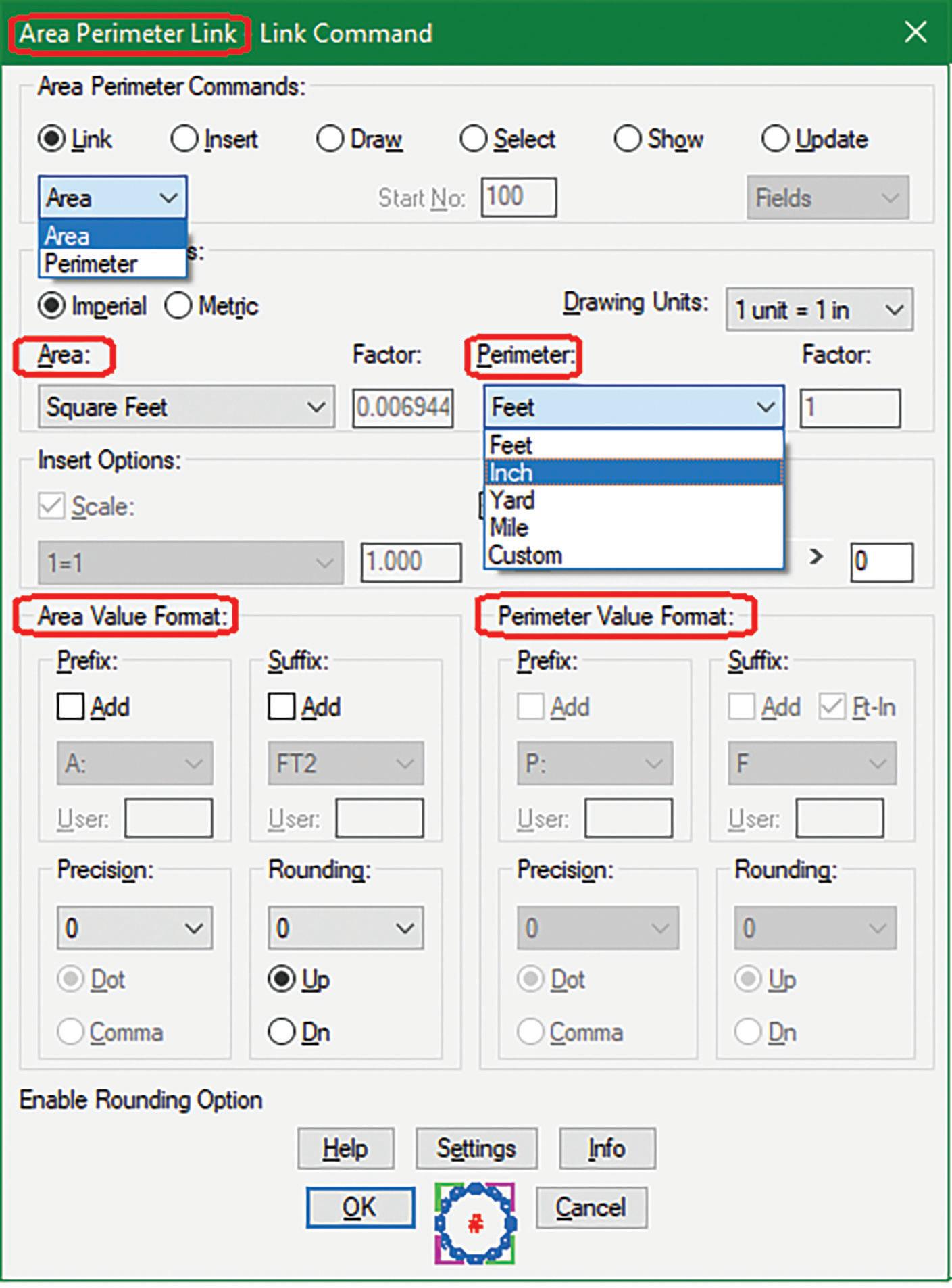Tick the Area Suffix Add checkbox
The height and width of the screenshot is (1288, 952).
(x=281, y=707)
